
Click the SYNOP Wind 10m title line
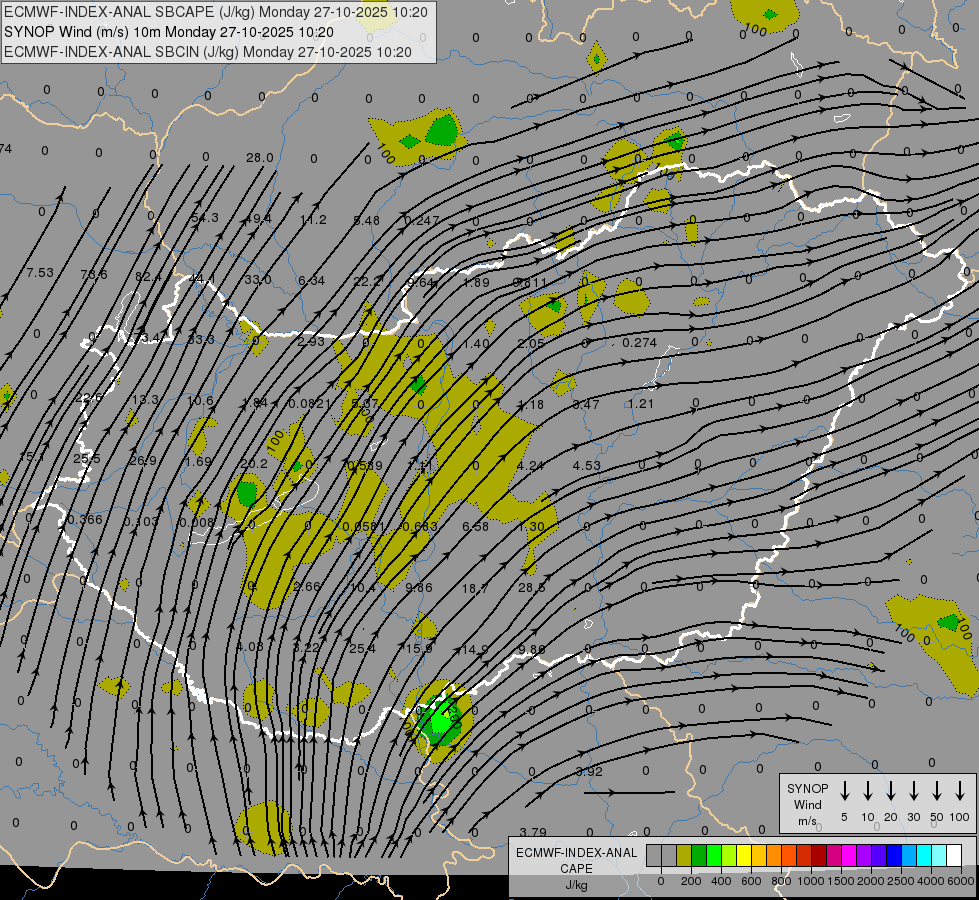(169, 32)
